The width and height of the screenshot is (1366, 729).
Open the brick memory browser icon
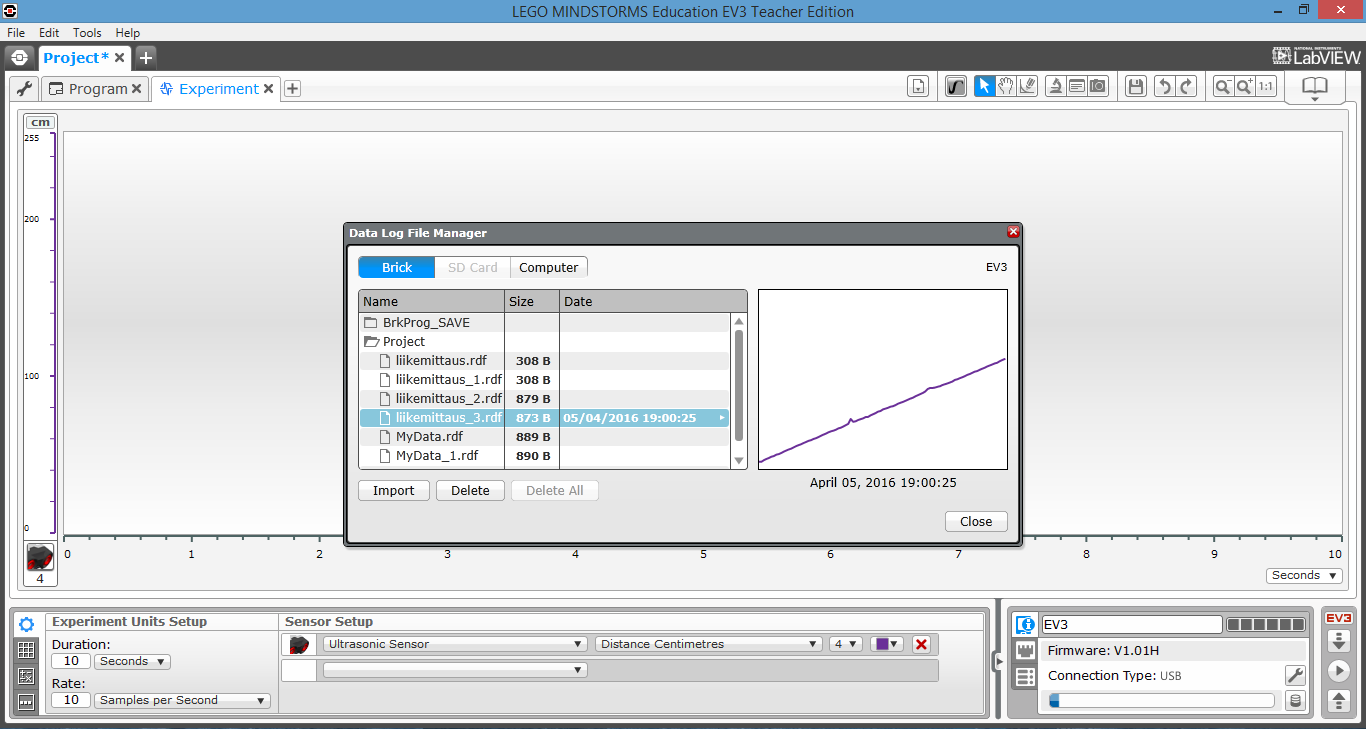click(1296, 701)
